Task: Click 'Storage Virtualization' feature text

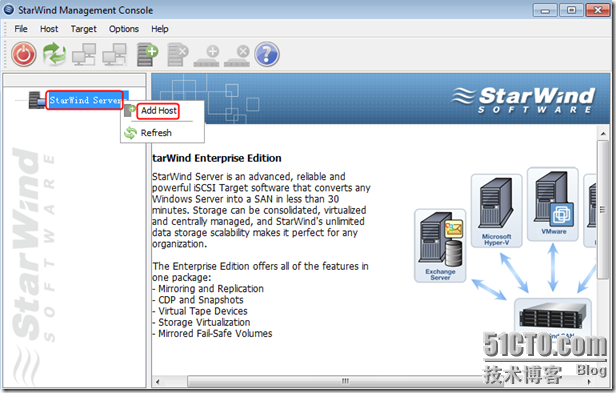Action: (x=204, y=322)
